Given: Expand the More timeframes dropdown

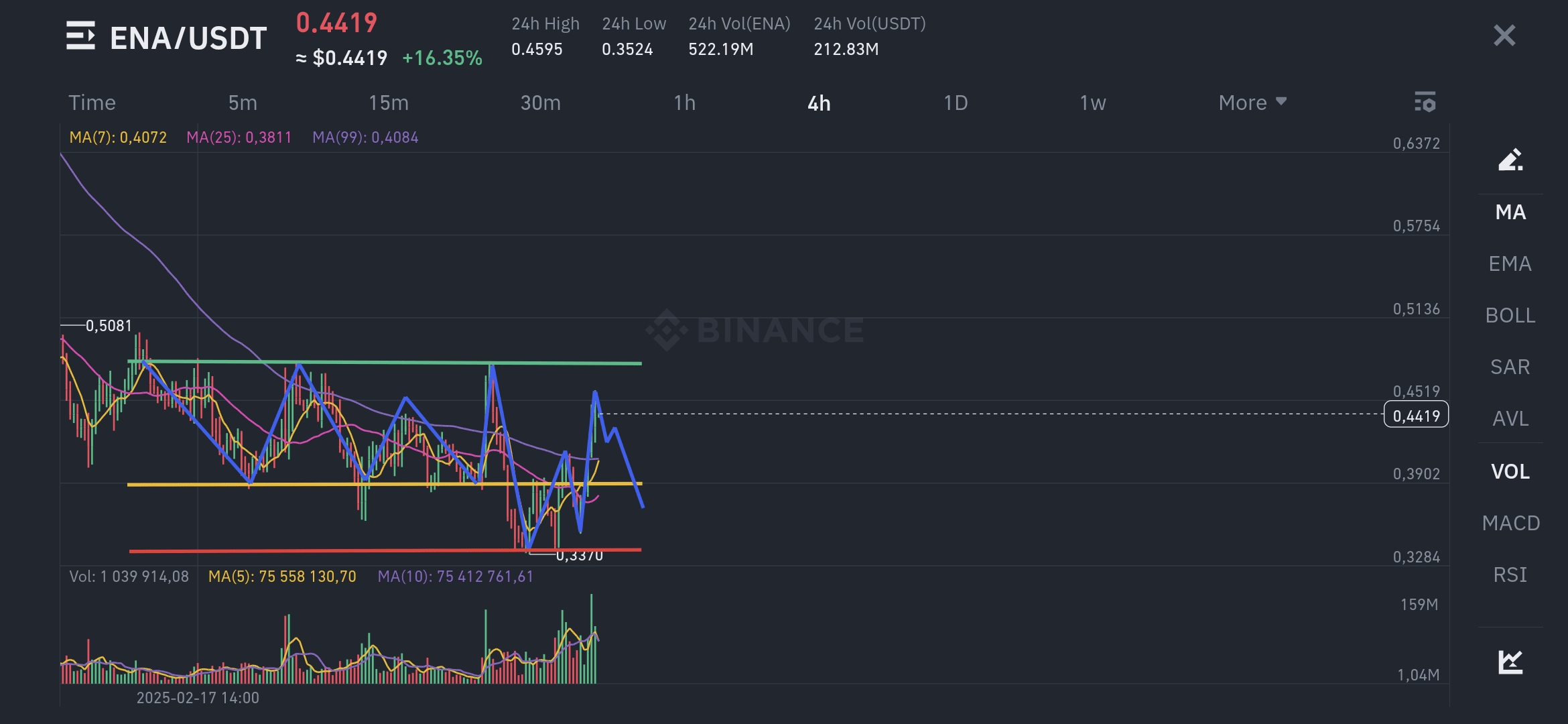Looking at the screenshot, I should click(1252, 103).
